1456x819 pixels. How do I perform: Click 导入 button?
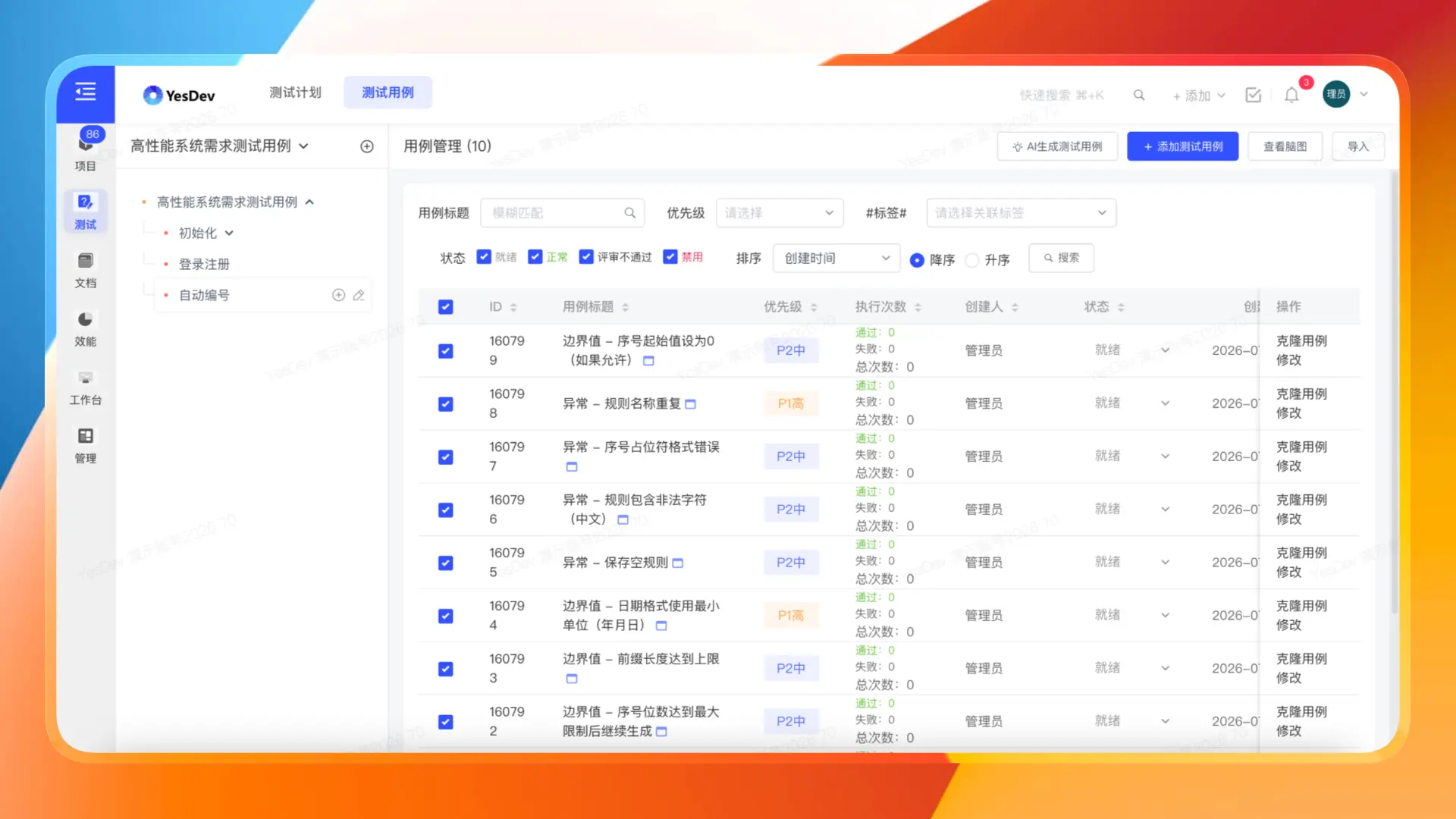click(1357, 146)
